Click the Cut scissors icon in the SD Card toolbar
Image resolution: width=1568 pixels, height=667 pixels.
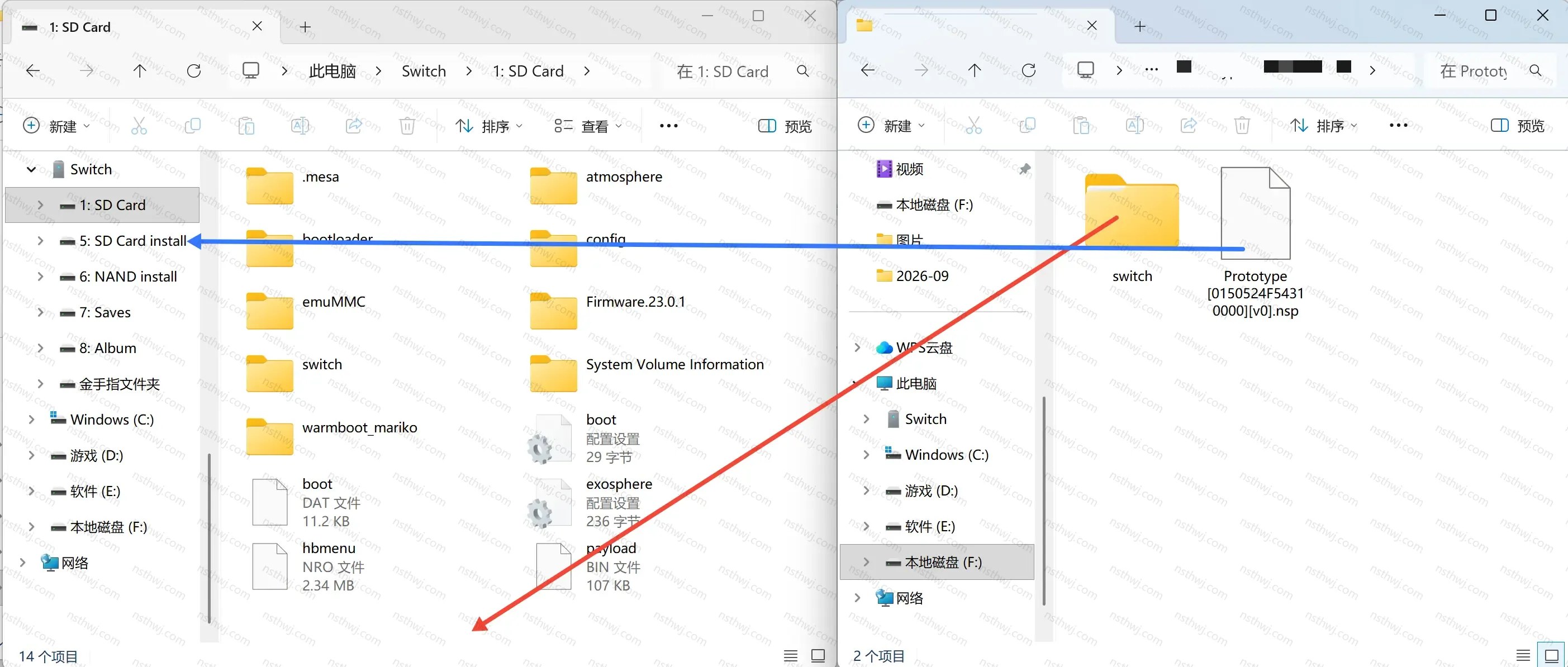[x=139, y=126]
